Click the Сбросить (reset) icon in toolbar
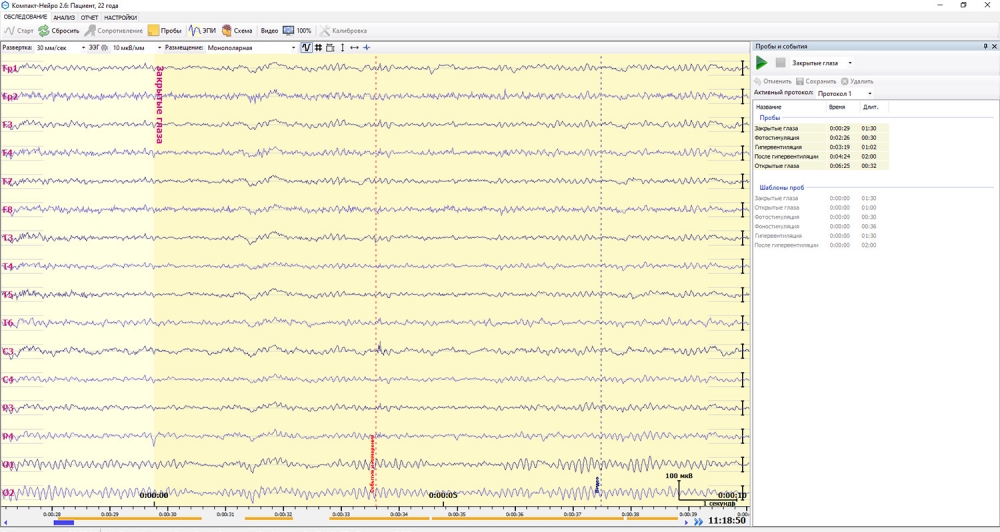Viewport: 1000px width, 532px height. point(44,31)
